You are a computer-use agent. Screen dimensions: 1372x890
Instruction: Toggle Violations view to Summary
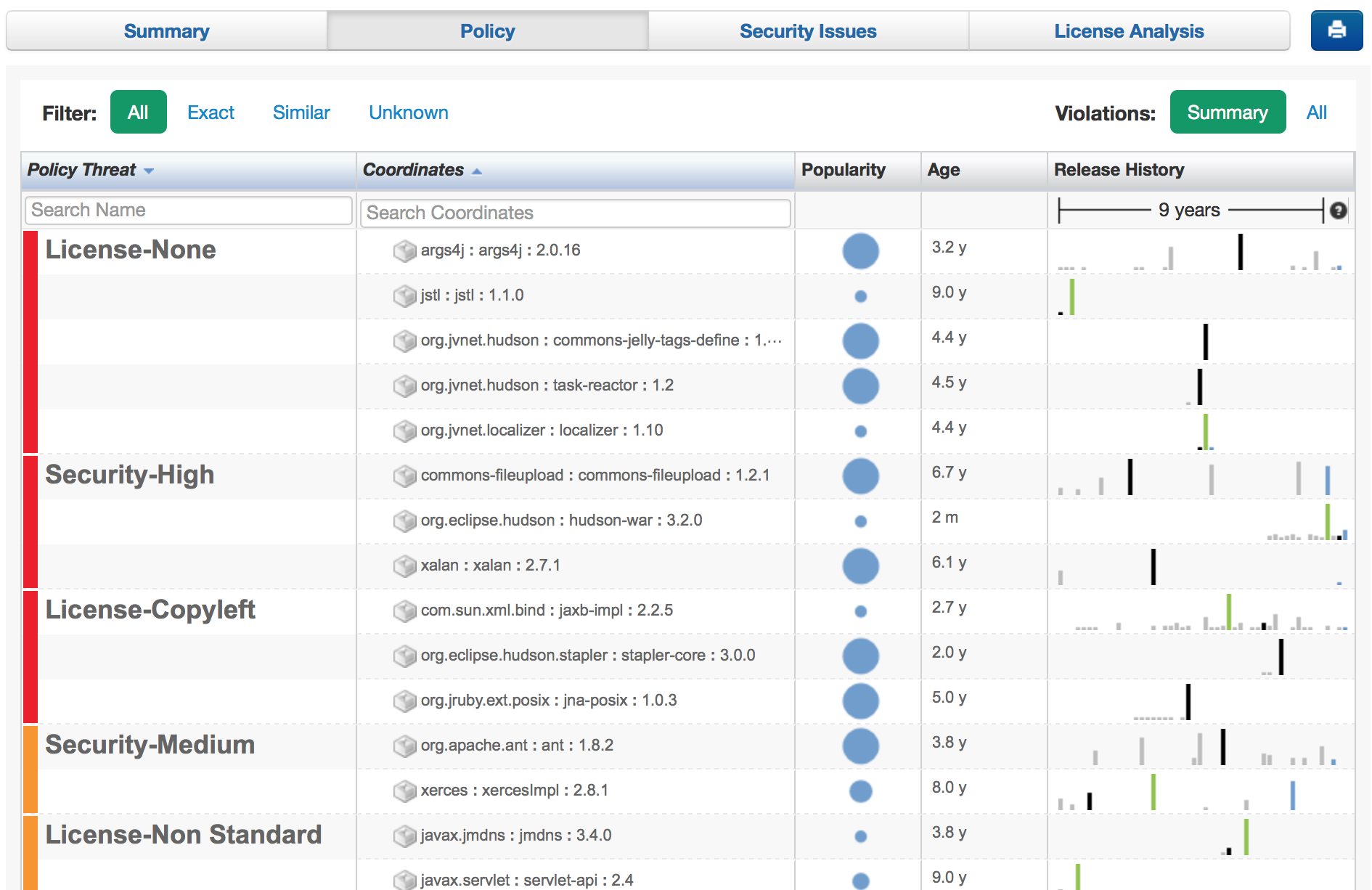click(x=1227, y=113)
